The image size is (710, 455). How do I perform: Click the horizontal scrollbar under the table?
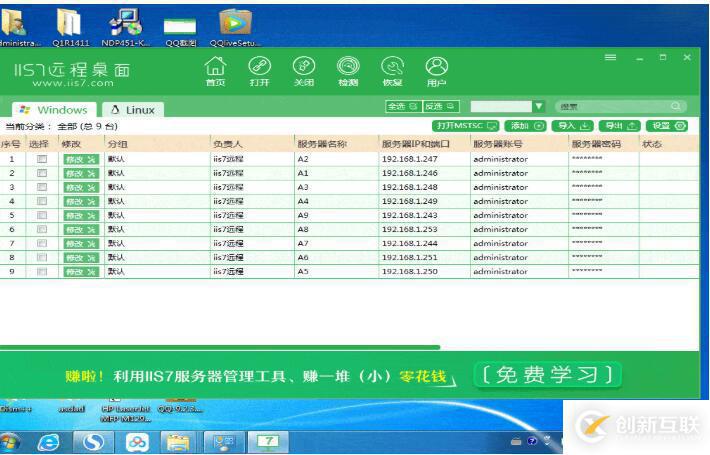(x=220, y=347)
